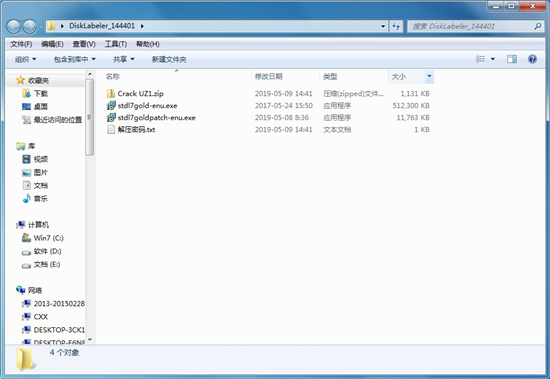Open recent pages dropdown beside Forward button

(41, 26)
